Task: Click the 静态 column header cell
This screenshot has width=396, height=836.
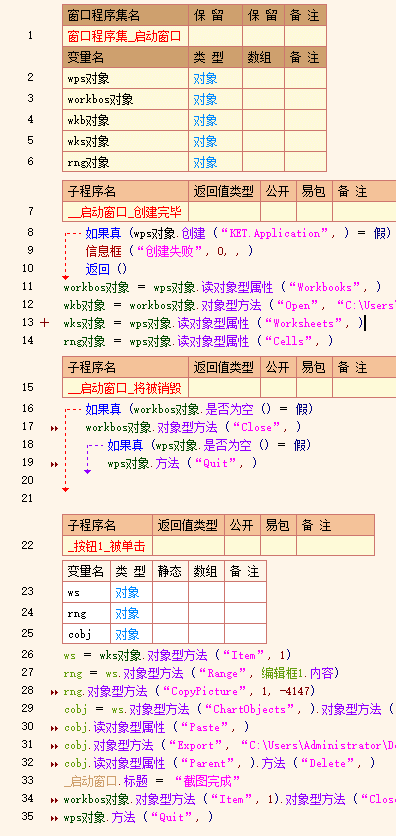Action: [x=170, y=572]
